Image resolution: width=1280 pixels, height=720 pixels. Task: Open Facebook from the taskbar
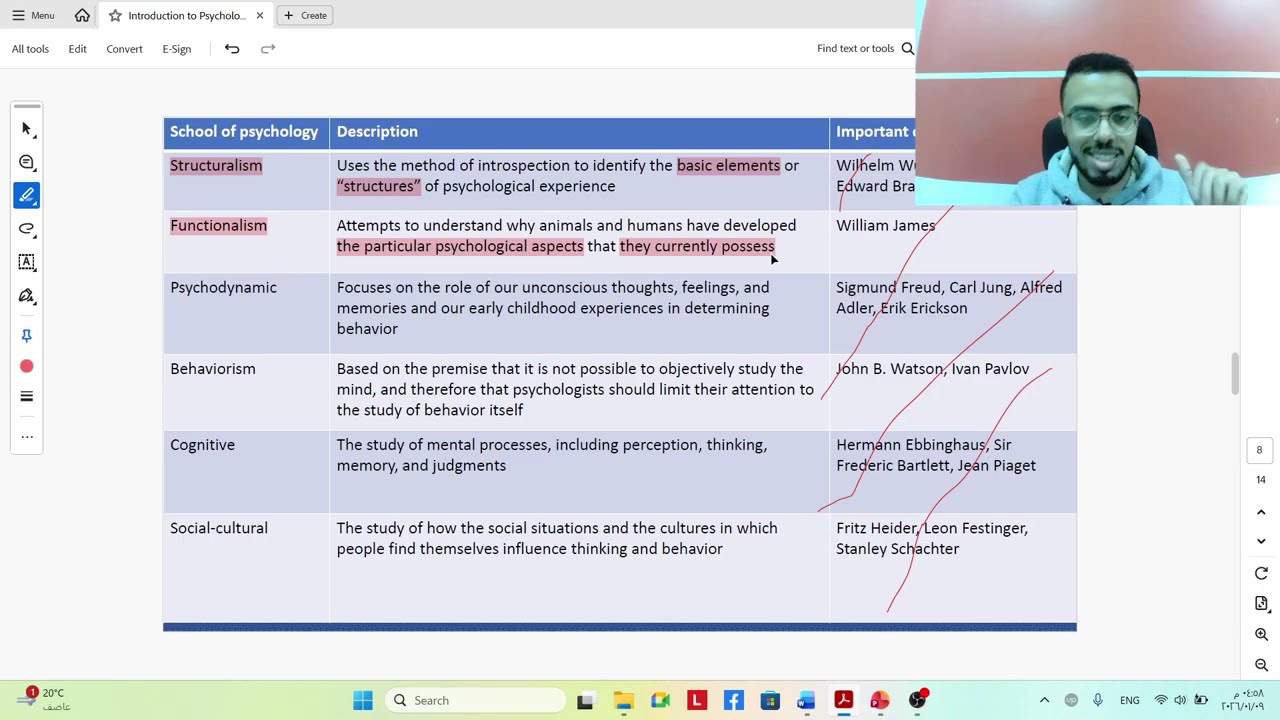point(733,700)
